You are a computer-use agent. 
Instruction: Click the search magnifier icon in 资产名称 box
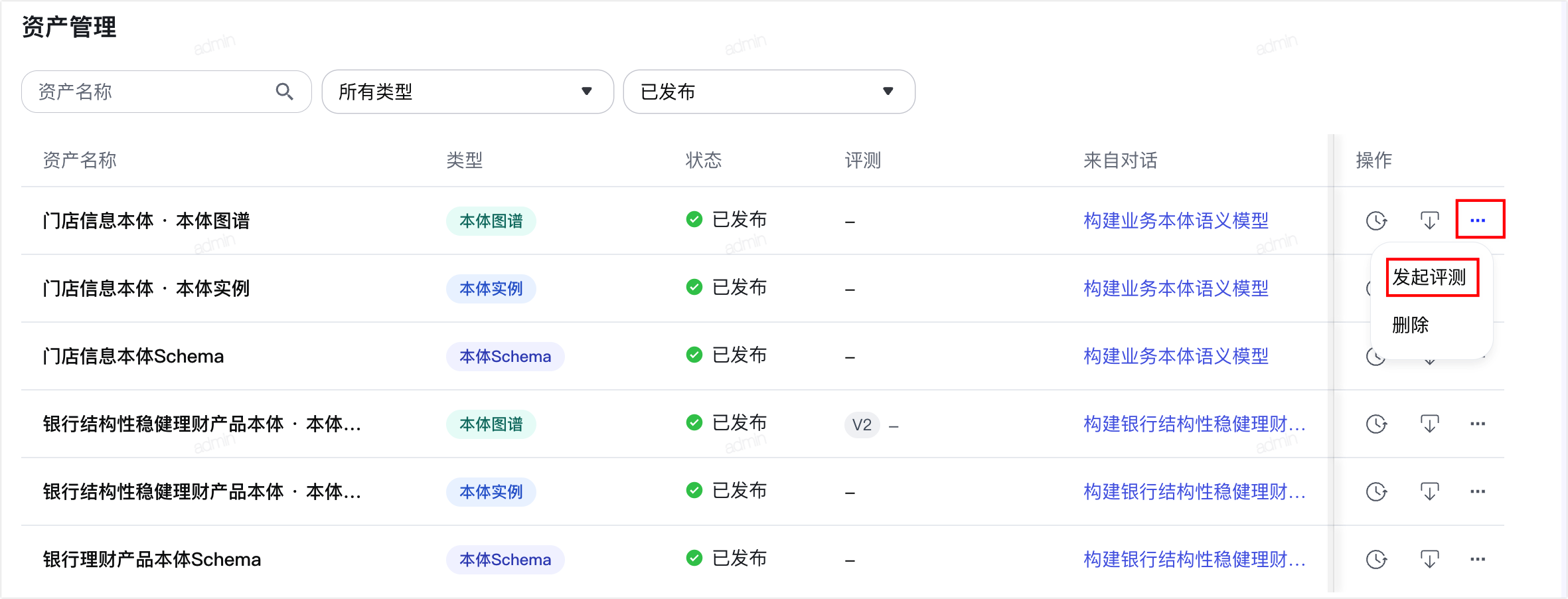click(x=284, y=92)
